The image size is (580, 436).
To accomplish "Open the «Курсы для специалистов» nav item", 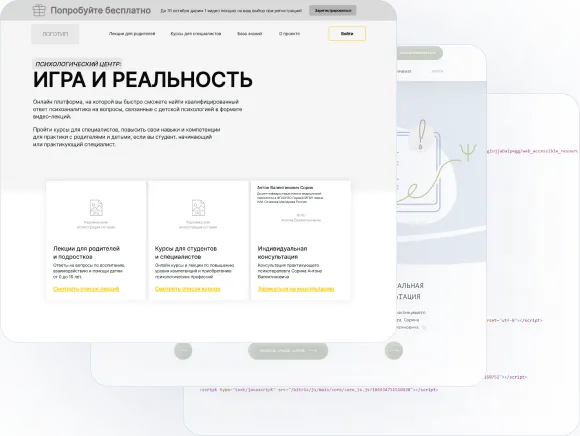I will (x=196, y=34).
